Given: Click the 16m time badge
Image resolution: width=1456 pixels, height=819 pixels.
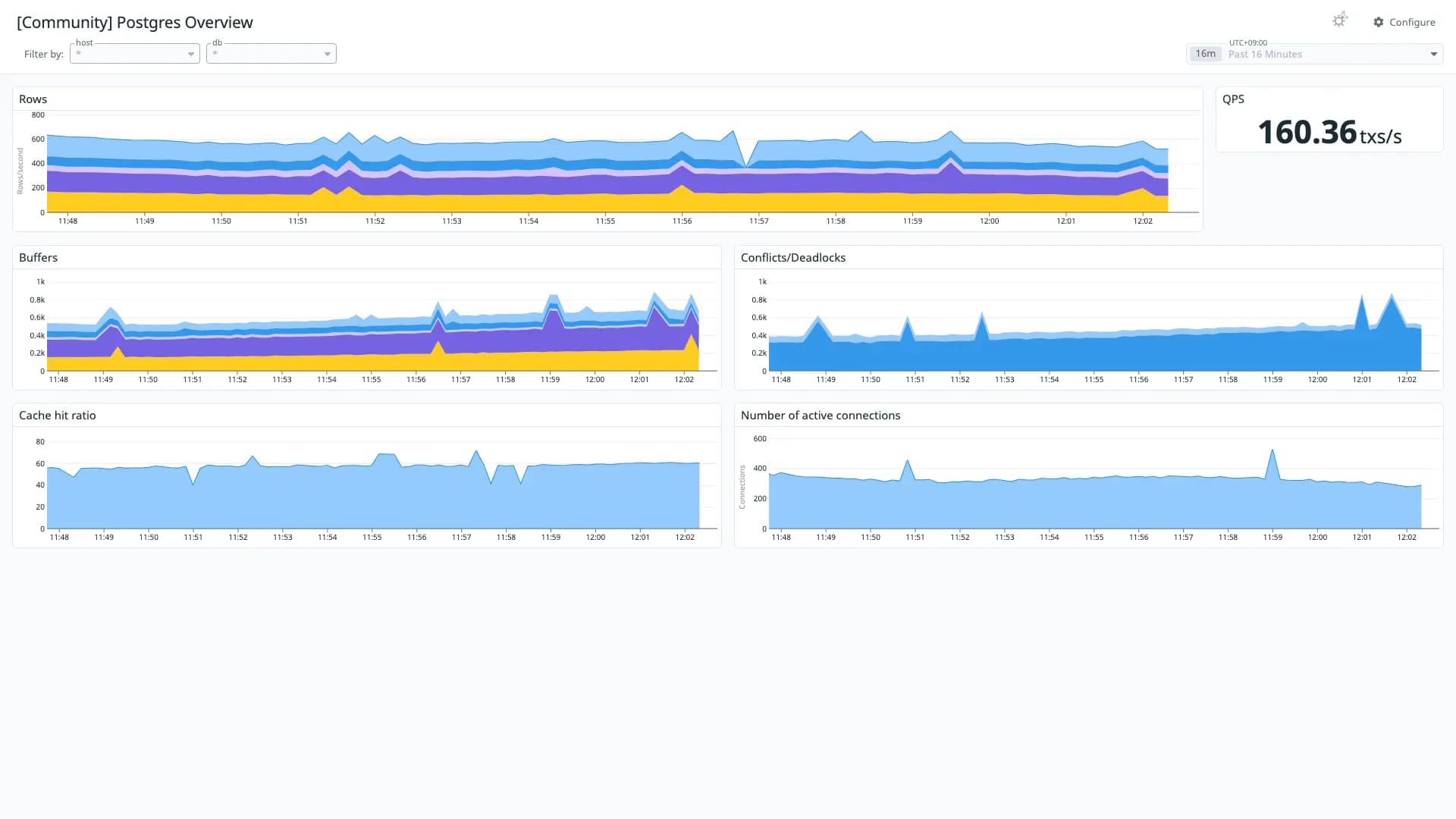Looking at the screenshot, I should click(1205, 54).
